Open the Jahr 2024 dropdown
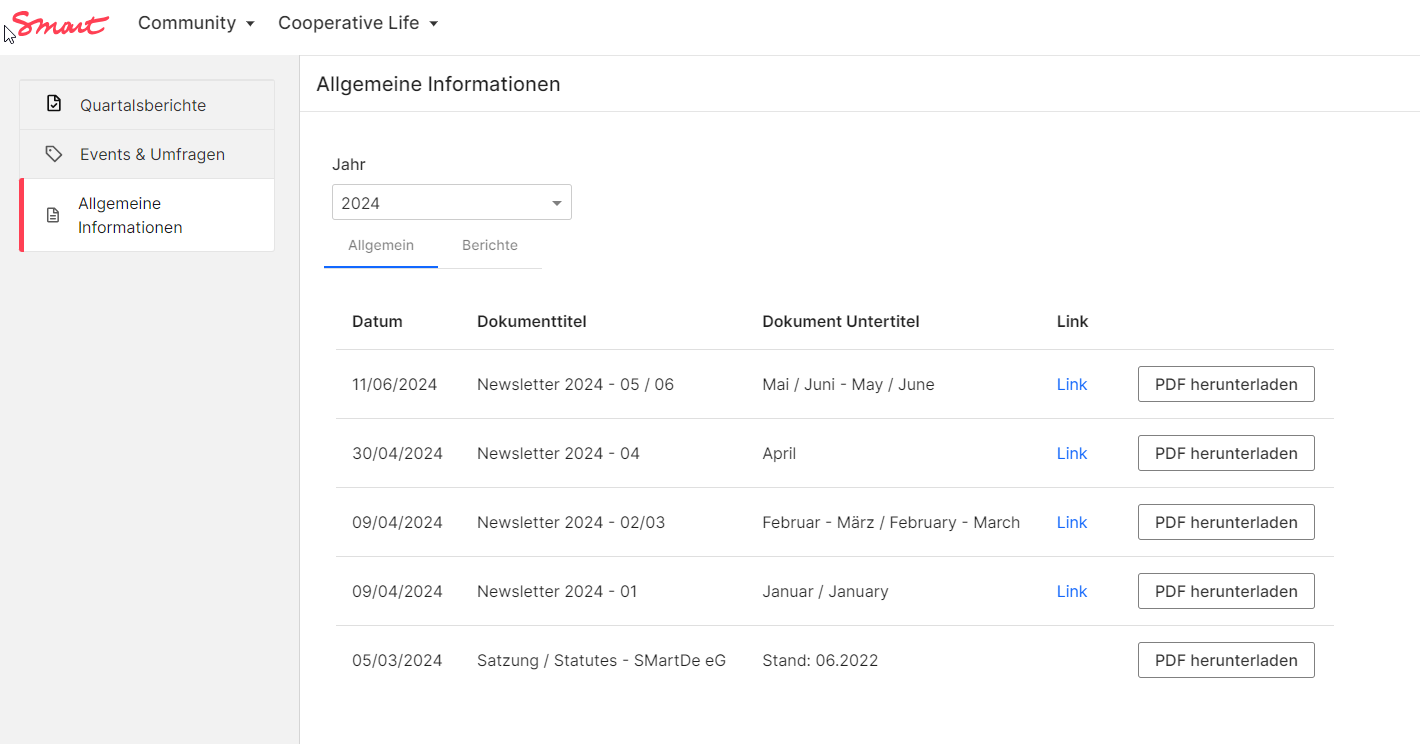 click(452, 202)
